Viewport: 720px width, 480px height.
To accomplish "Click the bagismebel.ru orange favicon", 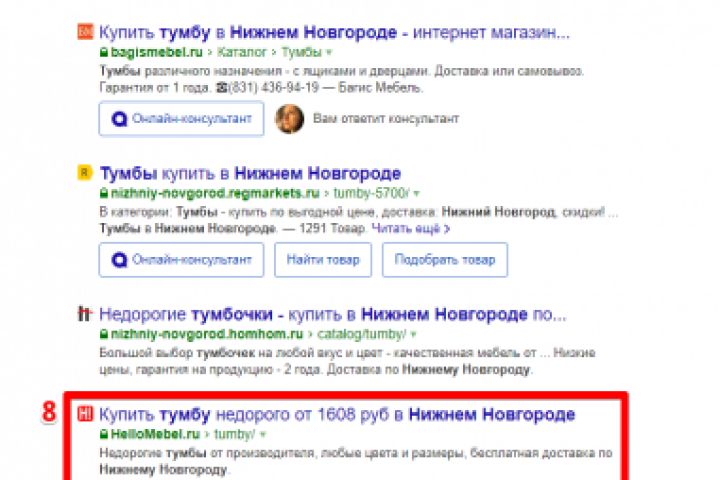I will tap(85, 32).
